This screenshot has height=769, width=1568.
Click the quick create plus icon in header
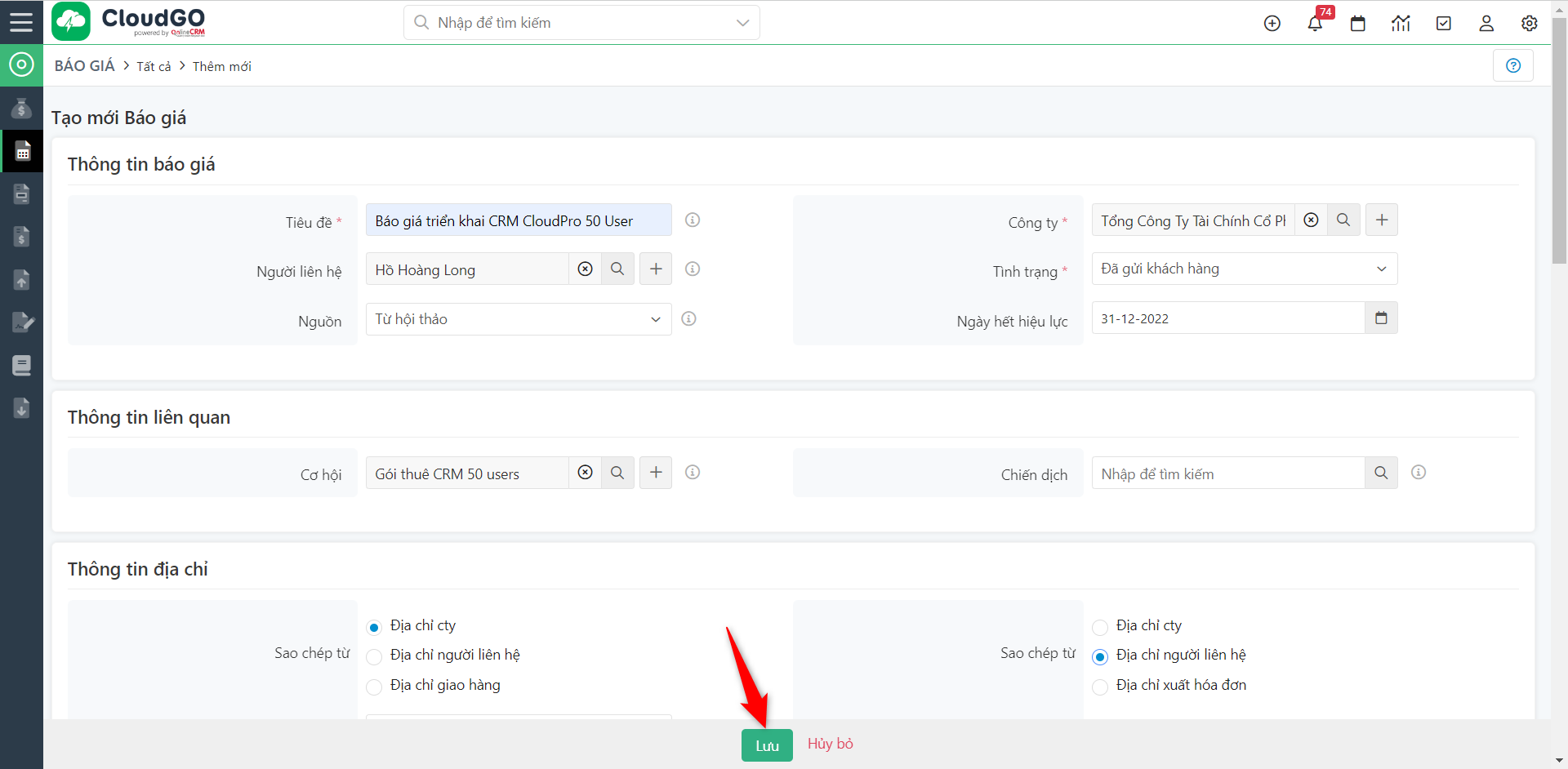[1272, 24]
